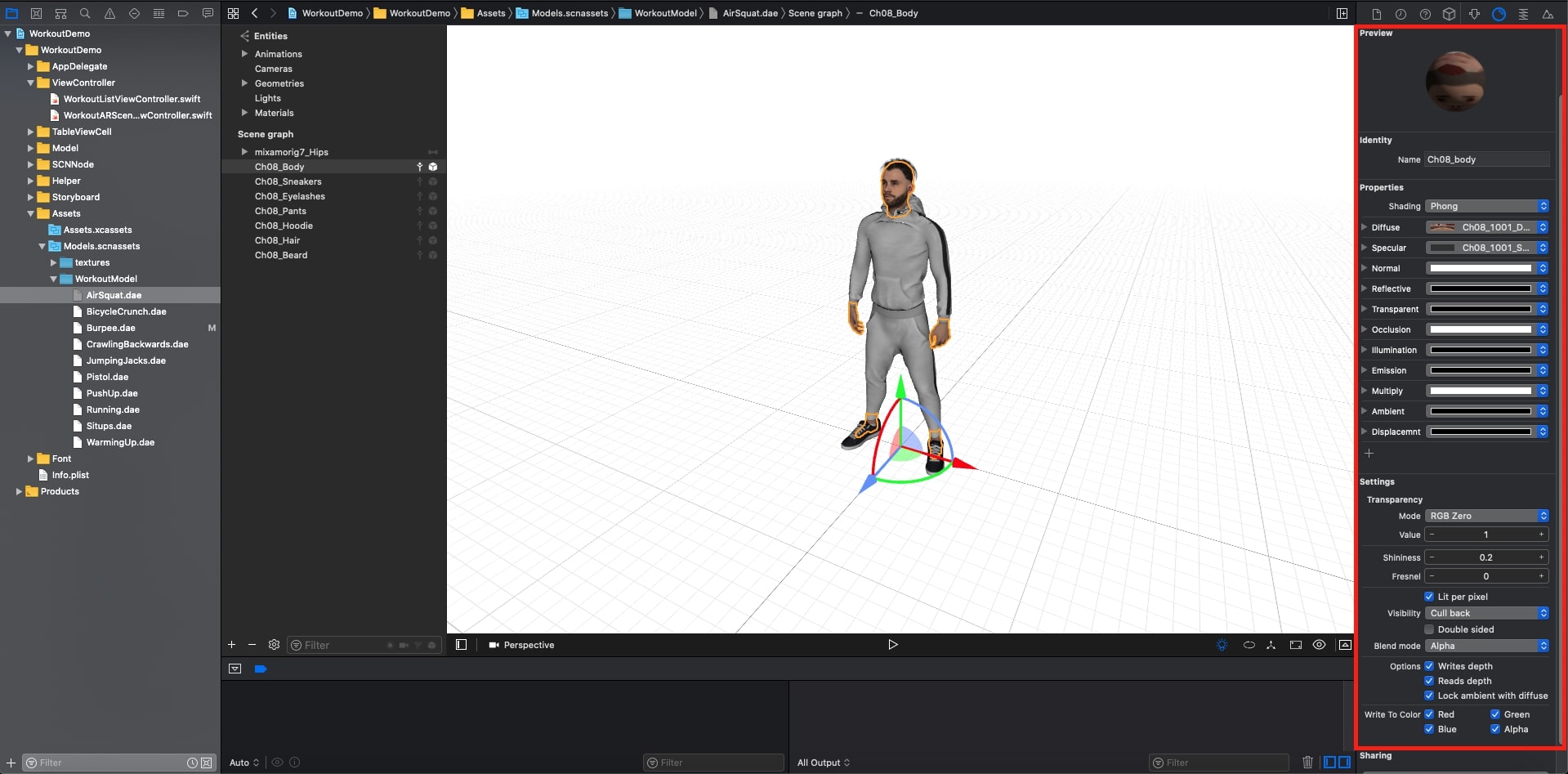Show the Physics inspector spring icon
This screenshot has height=774, width=1568.
[x=1523, y=14]
